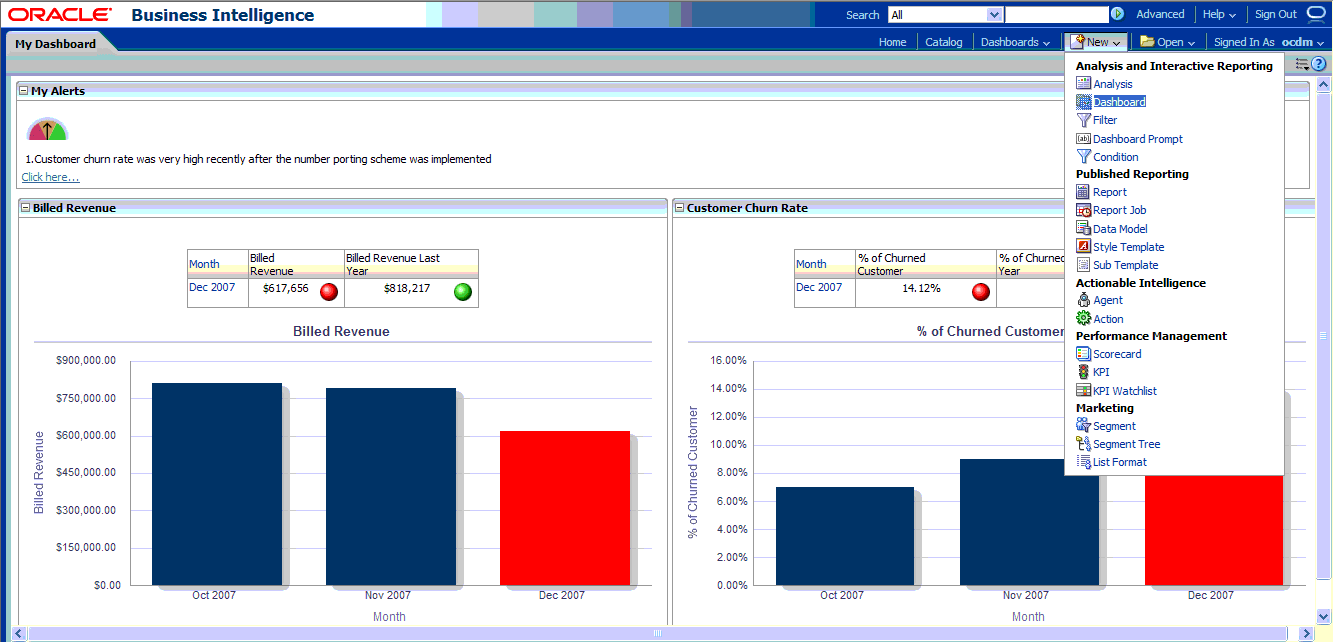Select Dashboard Prompt from New menu
Image resolution: width=1334 pixels, height=642 pixels.
coord(1137,139)
